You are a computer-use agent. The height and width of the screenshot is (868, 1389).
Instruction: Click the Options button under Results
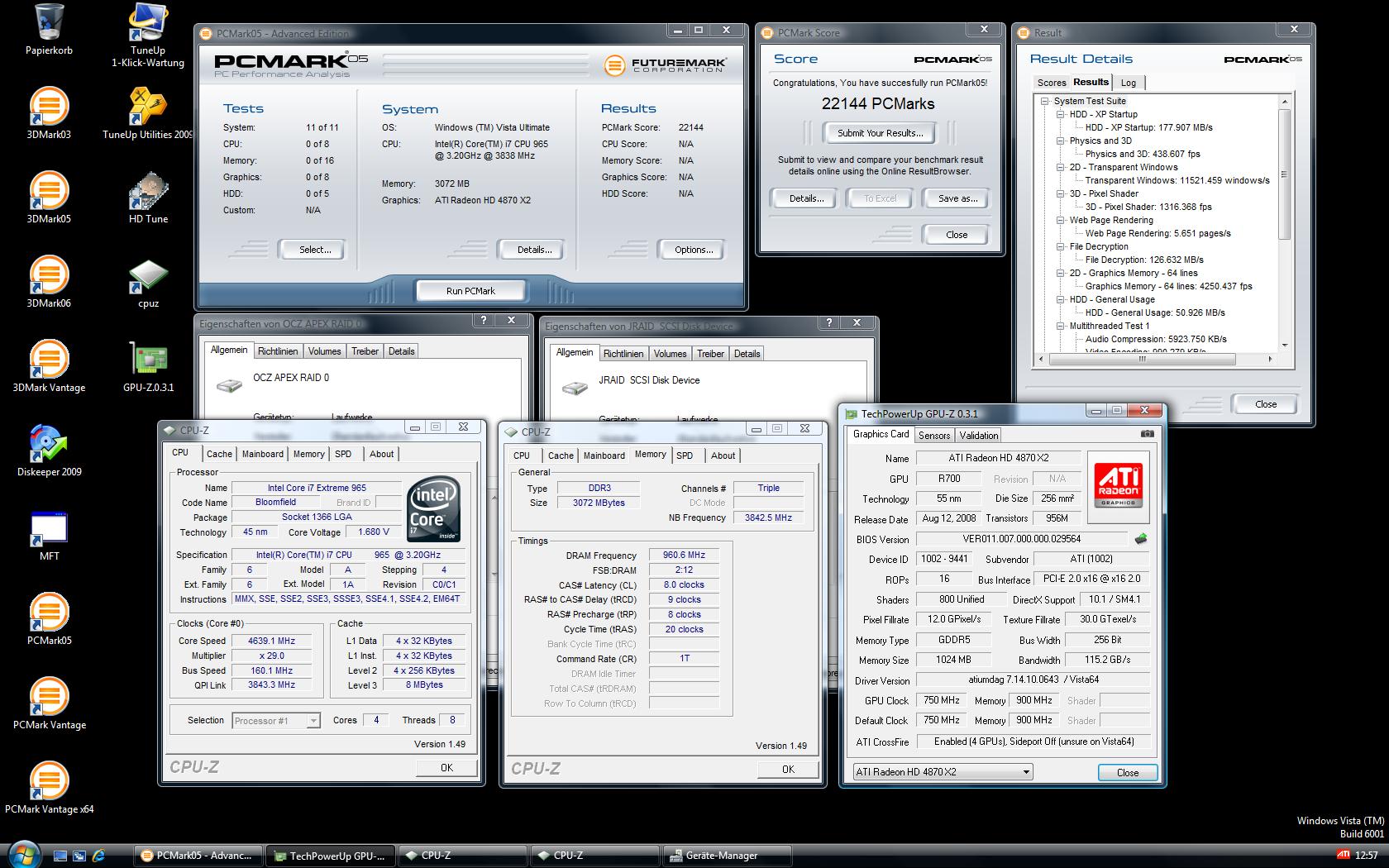tap(693, 250)
